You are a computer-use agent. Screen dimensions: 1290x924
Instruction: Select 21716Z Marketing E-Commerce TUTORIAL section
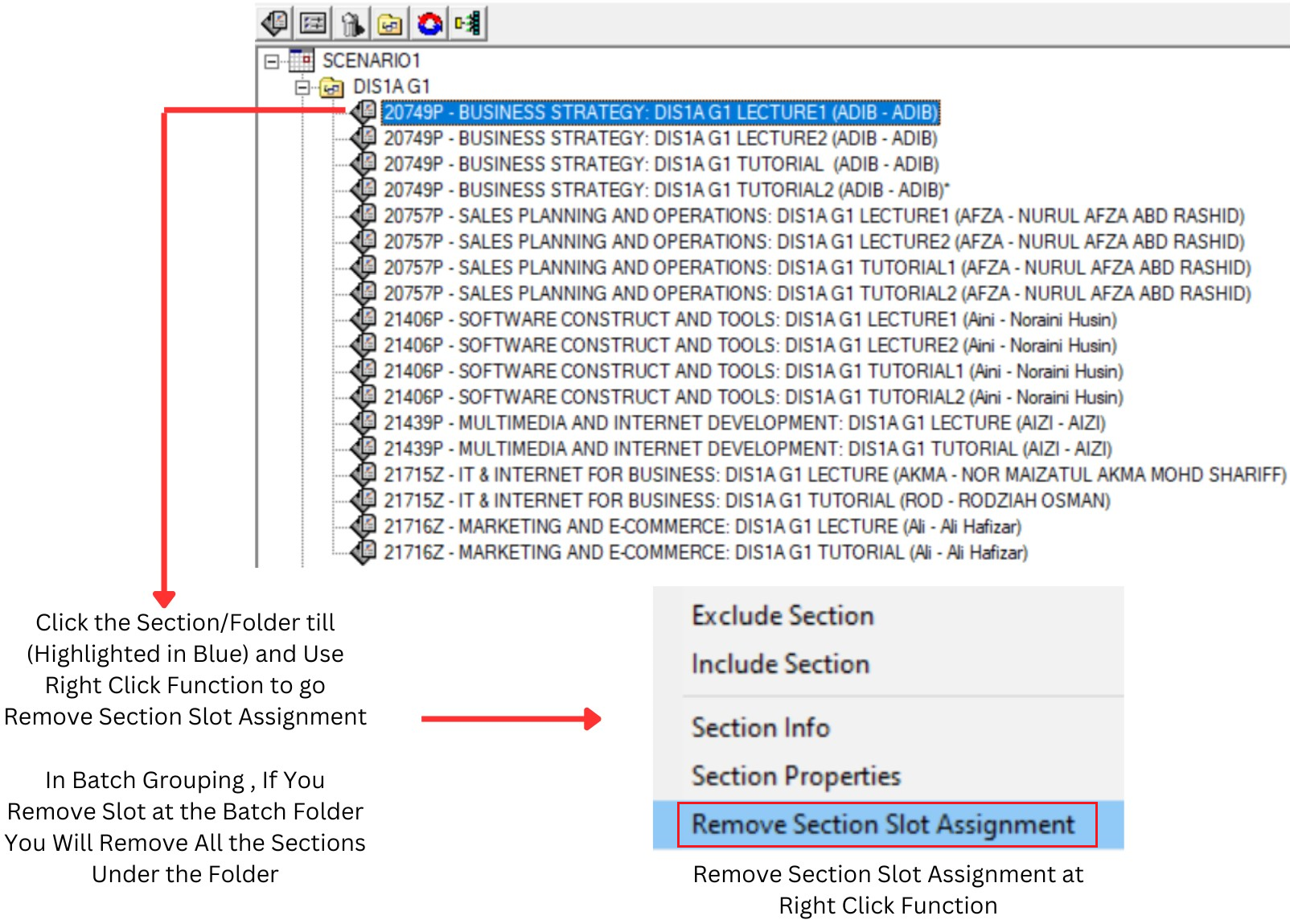click(x=705, y=552)
